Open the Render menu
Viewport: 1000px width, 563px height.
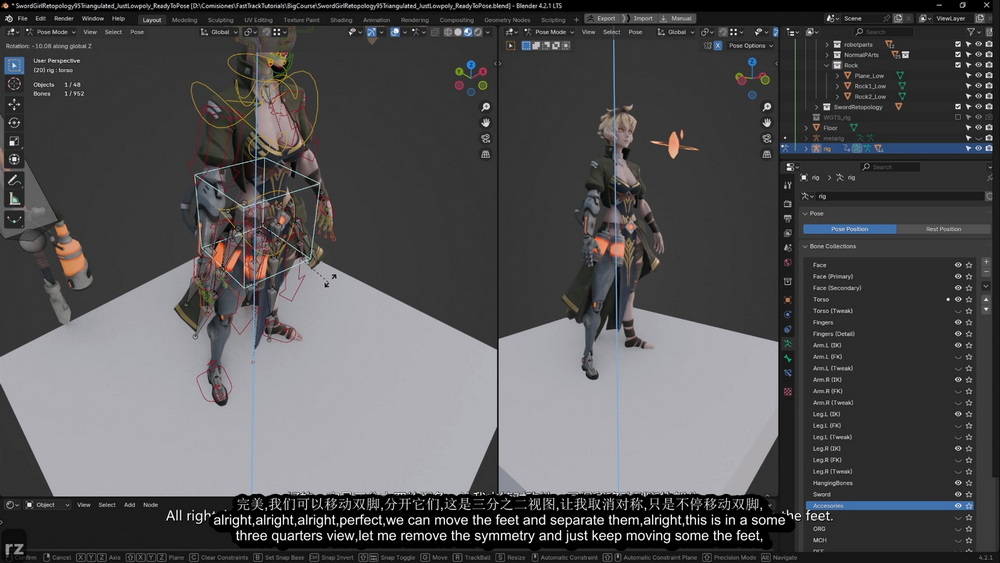click(64, 18)
